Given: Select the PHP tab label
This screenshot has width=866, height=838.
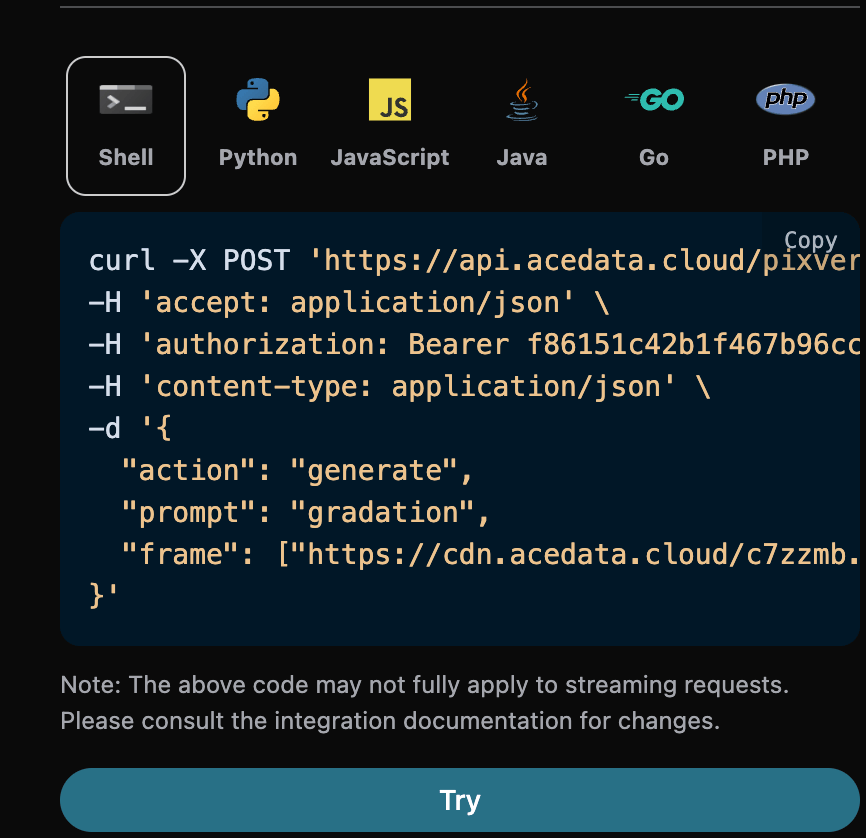Looking at the screenshot, I should [x=785, y=157].
